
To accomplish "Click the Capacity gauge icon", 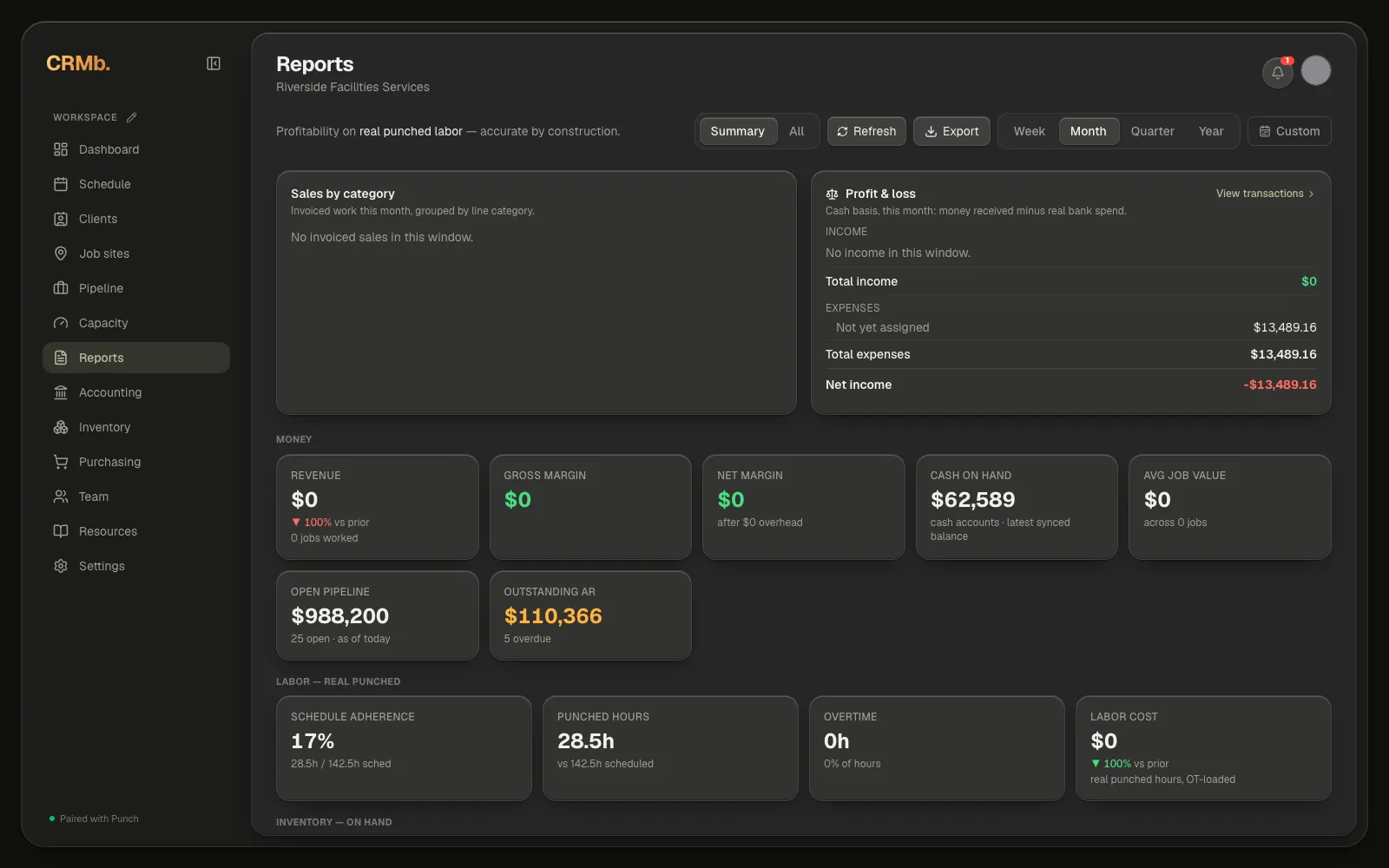I will [x=61, y=323].
